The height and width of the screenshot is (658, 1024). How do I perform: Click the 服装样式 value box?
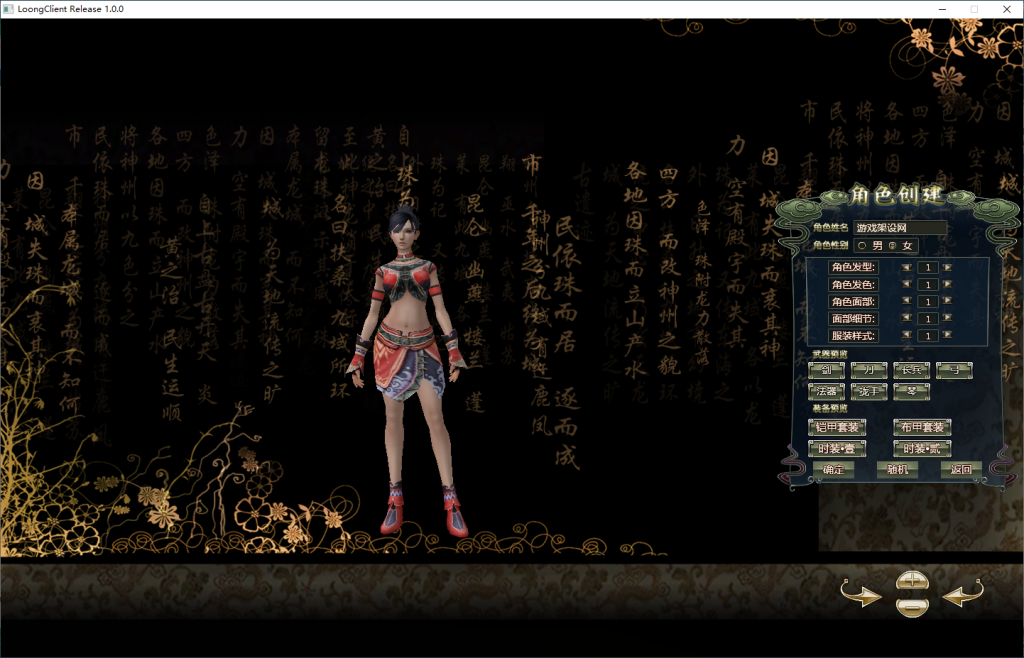point(927,336)
